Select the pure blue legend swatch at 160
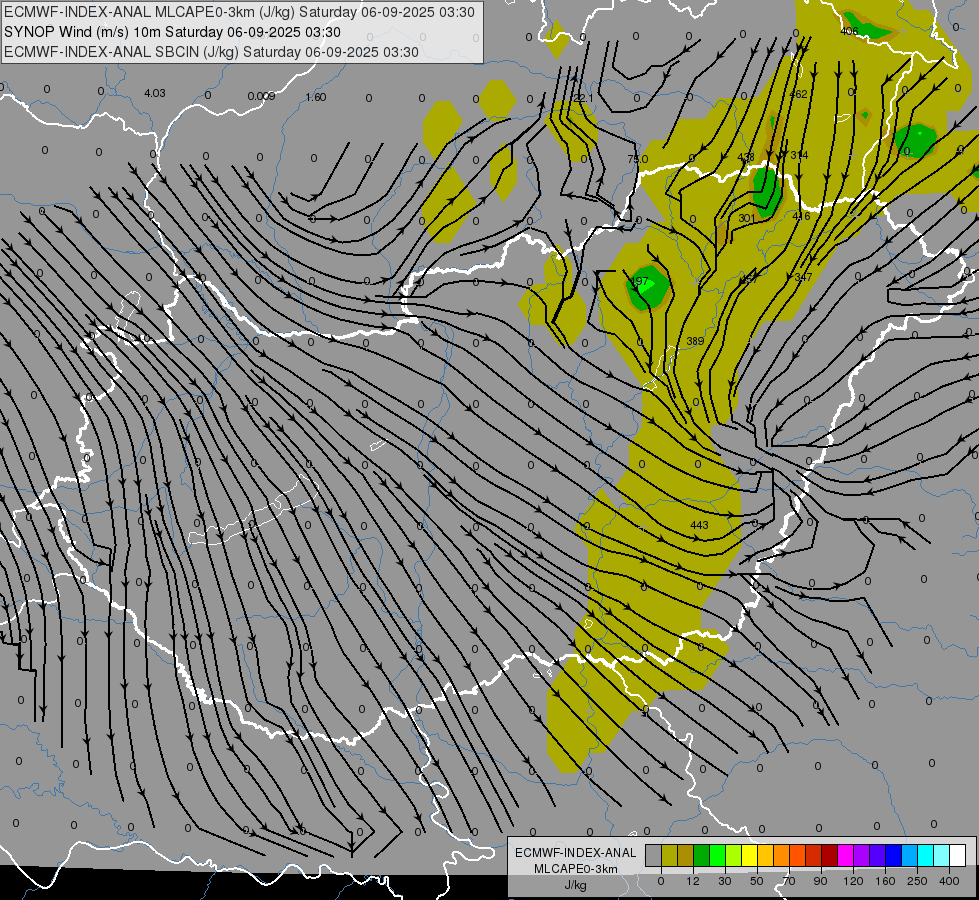This screenshot has height=900, width=979. pos(894,856)
